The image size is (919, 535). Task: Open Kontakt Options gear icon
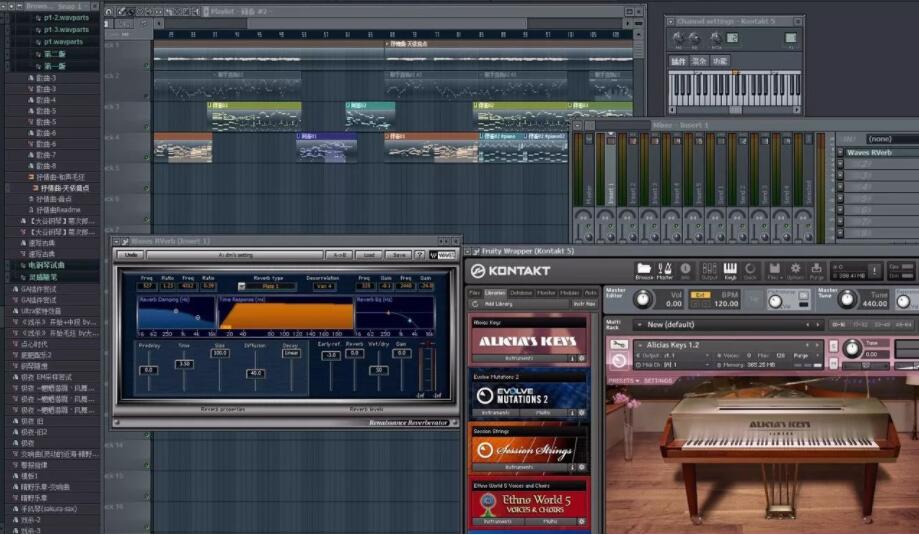pos(795,269)
